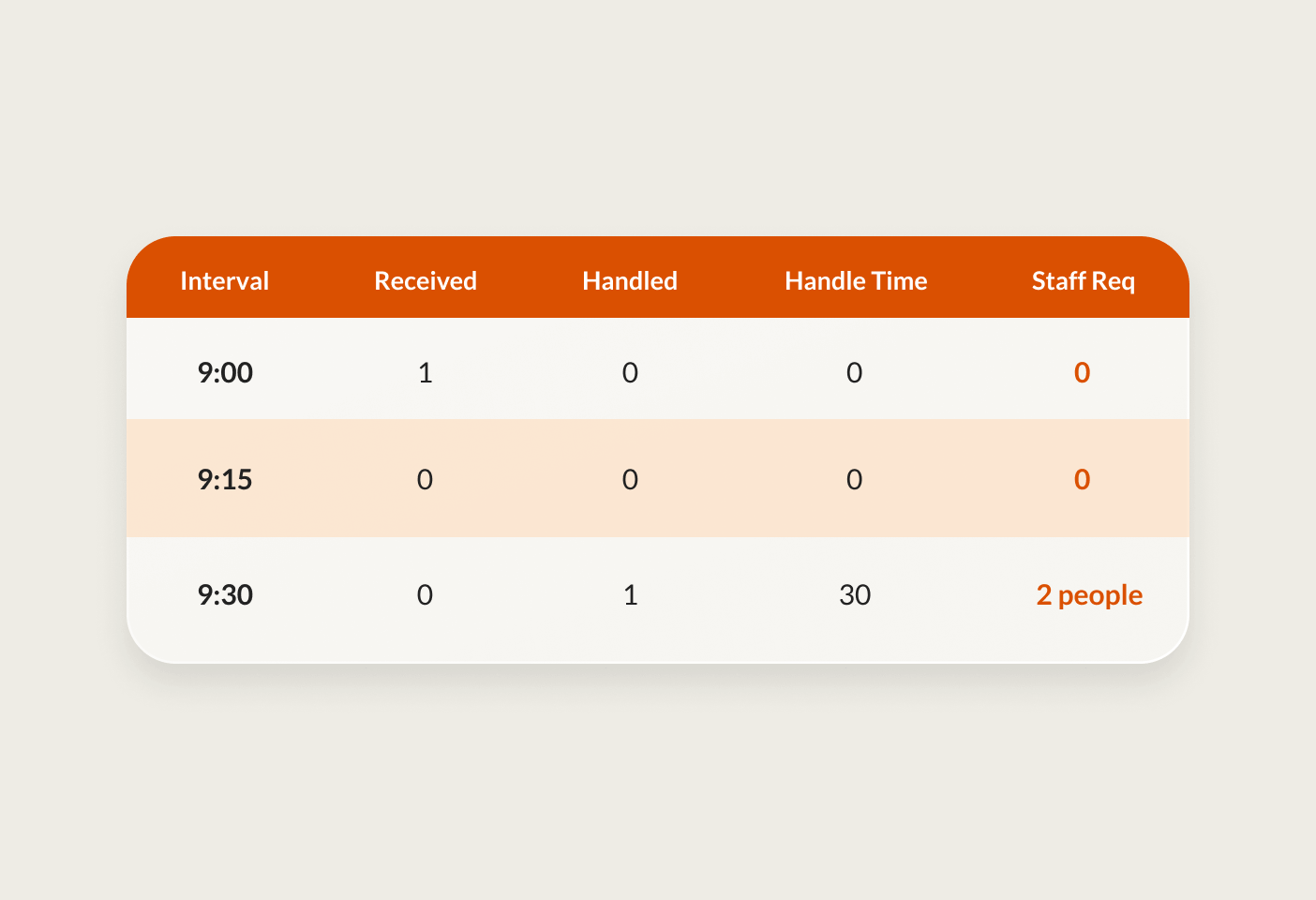This screenshot has width=1316, height=900.
Task: Click the Interval column header
Action: pyautogui.click(x=225, y=280)
